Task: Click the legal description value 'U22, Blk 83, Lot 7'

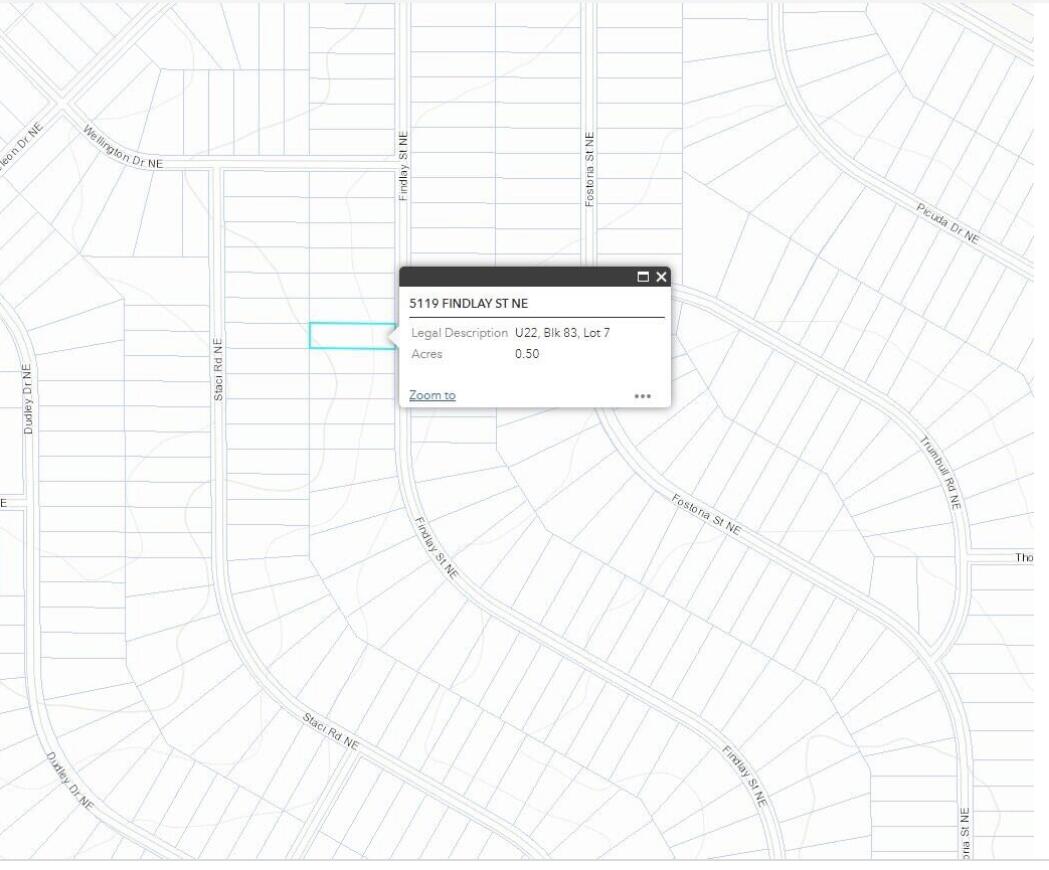Action: (562, 332)
